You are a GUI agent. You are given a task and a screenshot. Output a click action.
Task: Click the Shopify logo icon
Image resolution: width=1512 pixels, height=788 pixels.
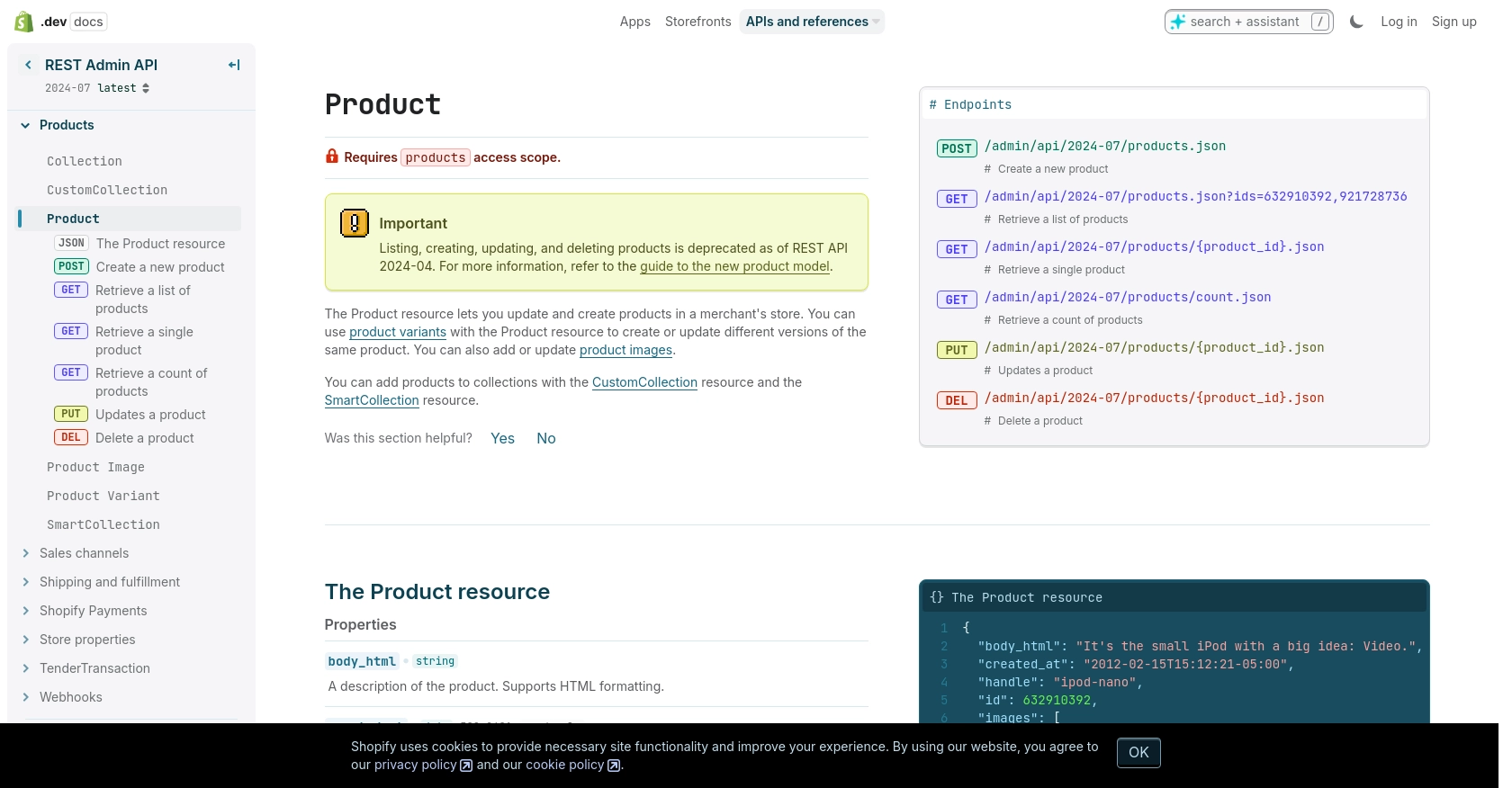pyautogui.click(x=24, y=22)
